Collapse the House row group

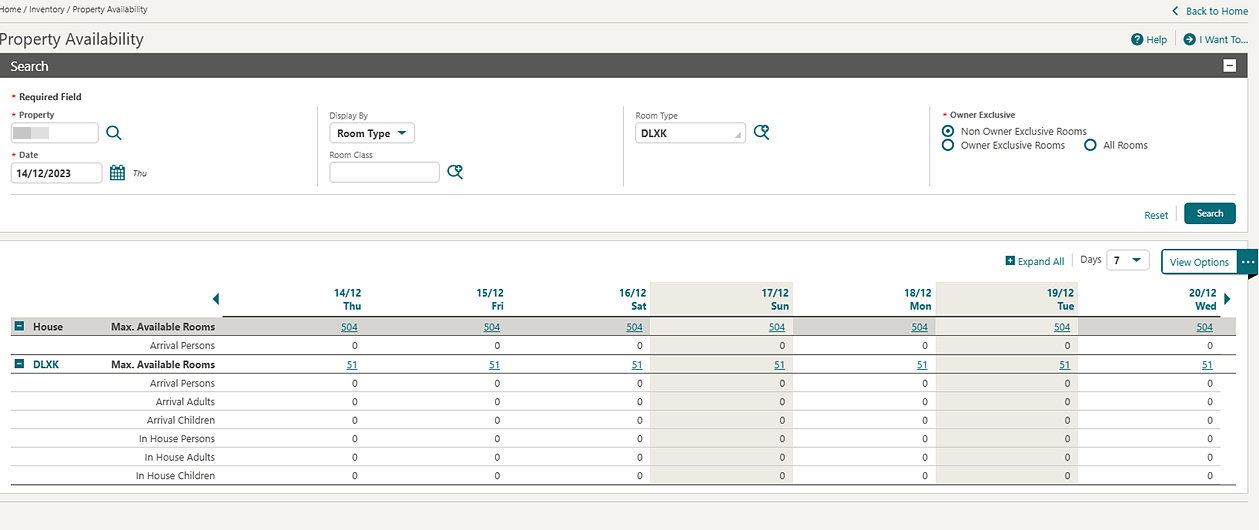point(19,327)
